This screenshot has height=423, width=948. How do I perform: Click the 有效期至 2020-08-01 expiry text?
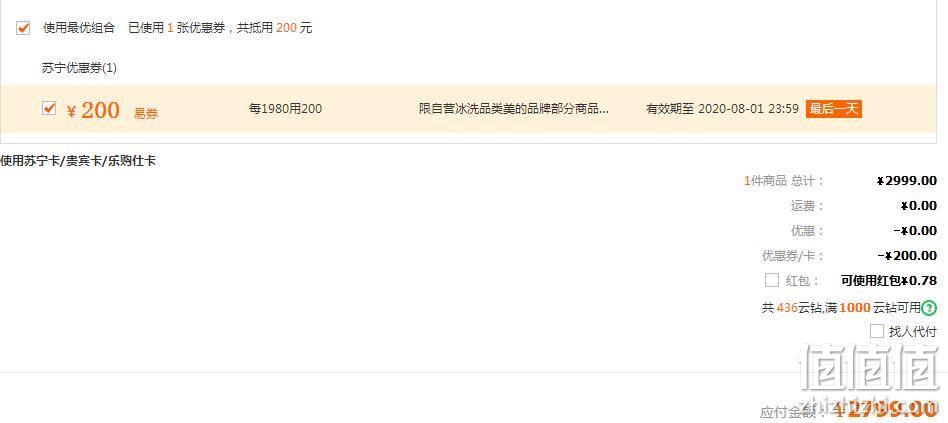pyautogui.click(x=722, y=109)
